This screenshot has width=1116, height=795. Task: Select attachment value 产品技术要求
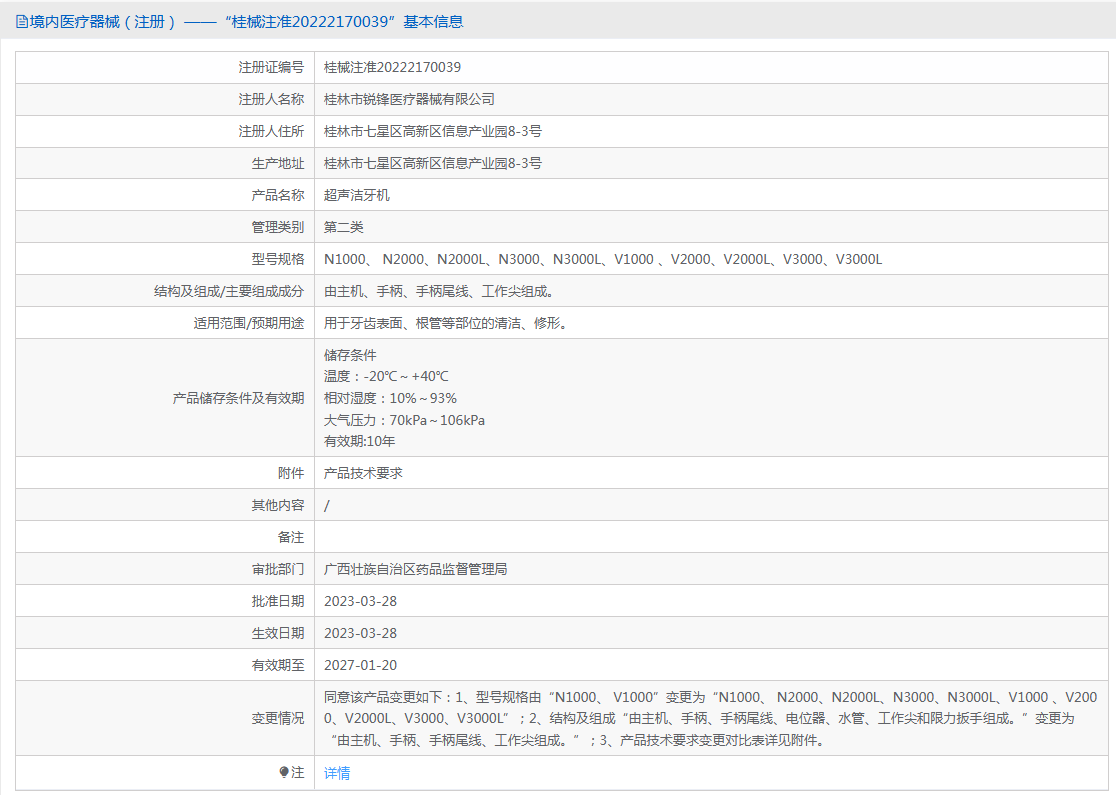coord(363,473)
